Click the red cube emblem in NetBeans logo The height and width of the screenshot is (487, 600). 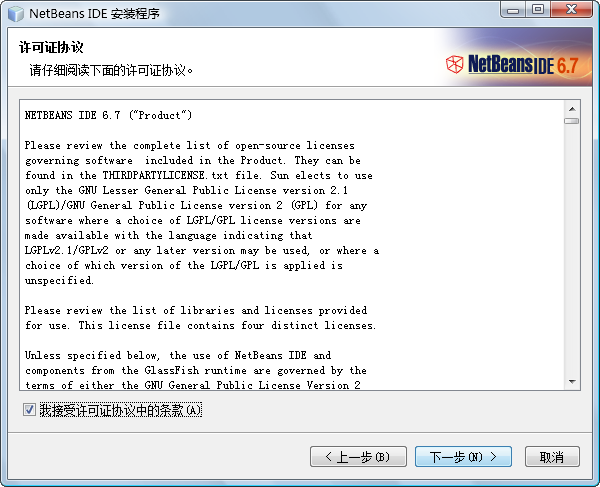coord(454,64)
